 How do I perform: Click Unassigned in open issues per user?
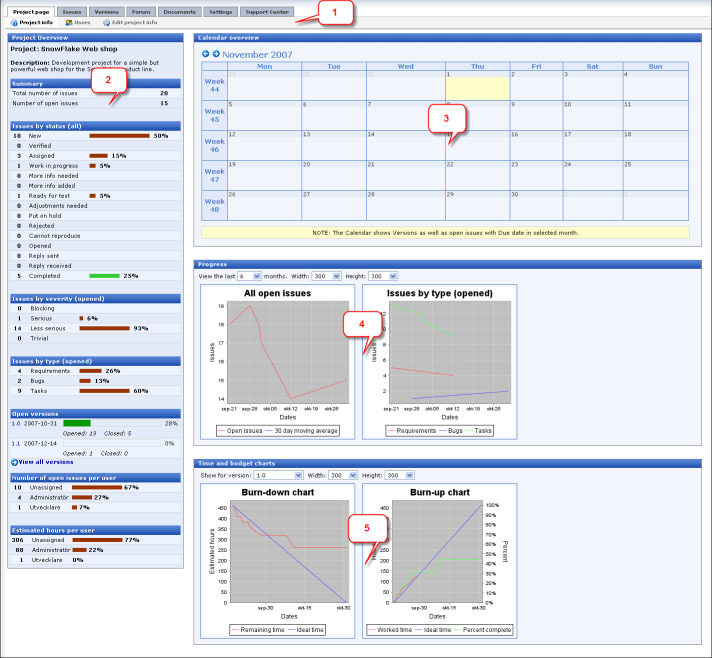(x=95, y=487)
